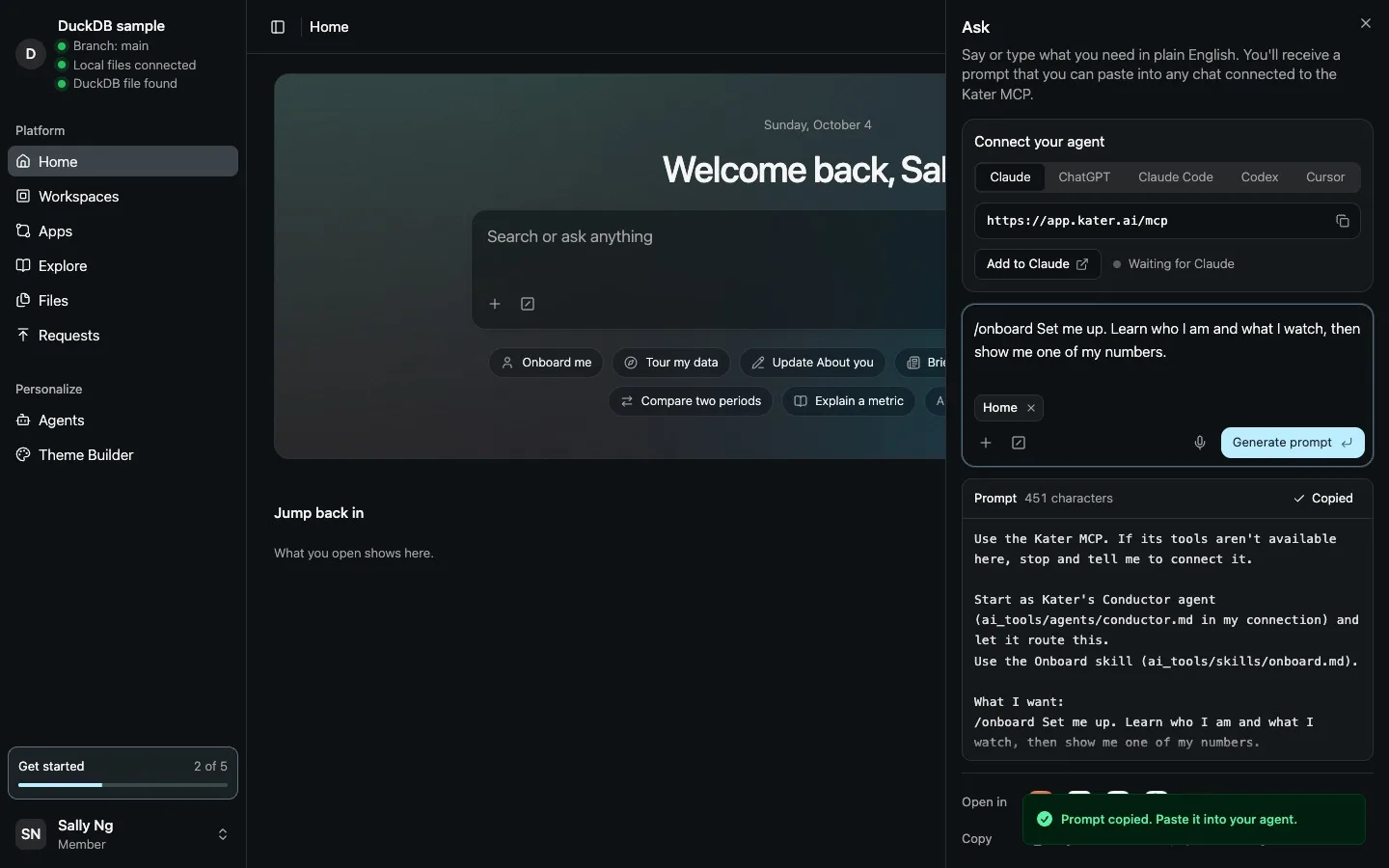The image size is (1389, 868).
Task: Go to Home in the sidebar
Action: point(123,161)
